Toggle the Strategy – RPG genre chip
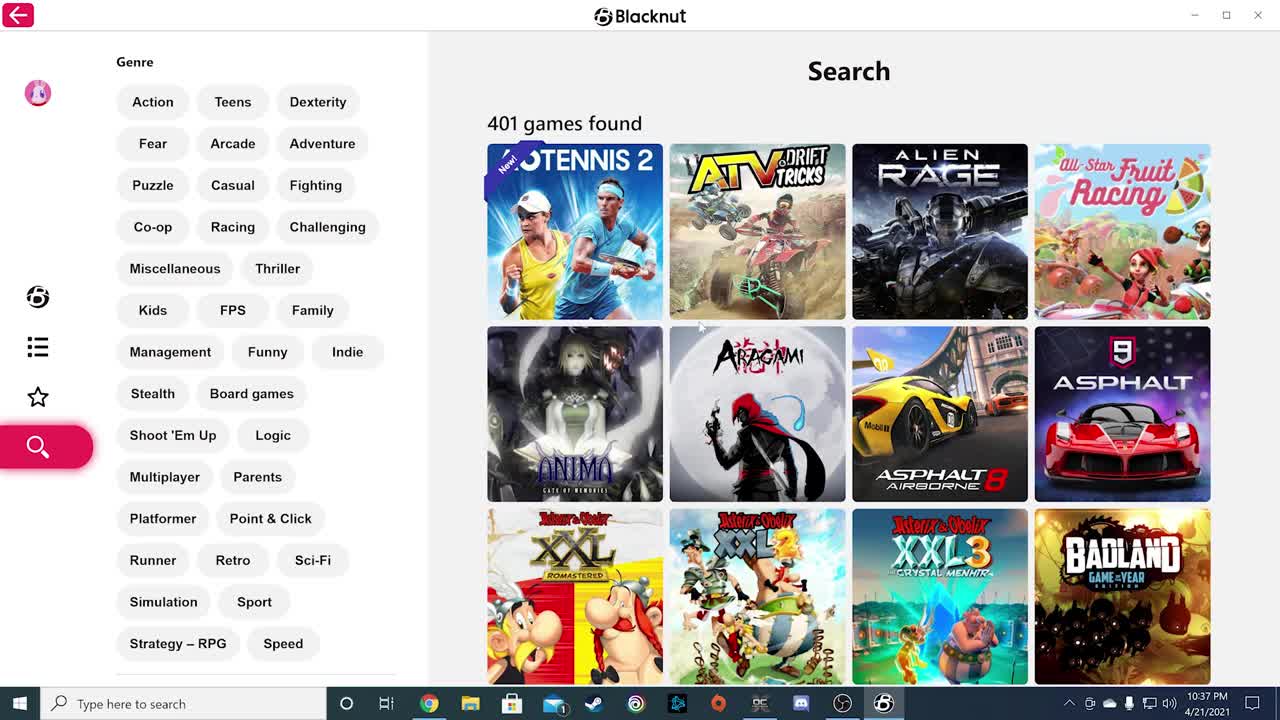 (178, 644)
